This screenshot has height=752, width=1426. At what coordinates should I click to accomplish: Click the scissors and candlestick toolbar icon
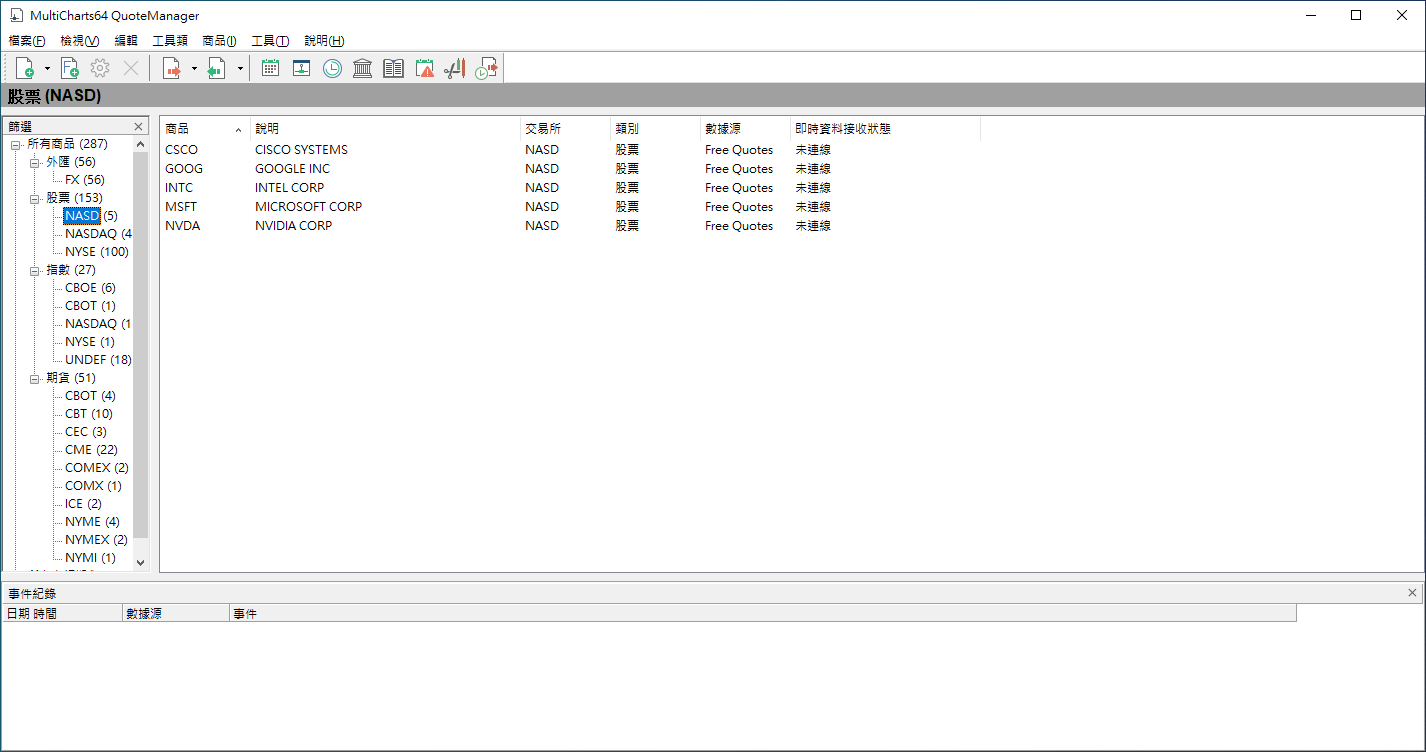tap(455, 68)
